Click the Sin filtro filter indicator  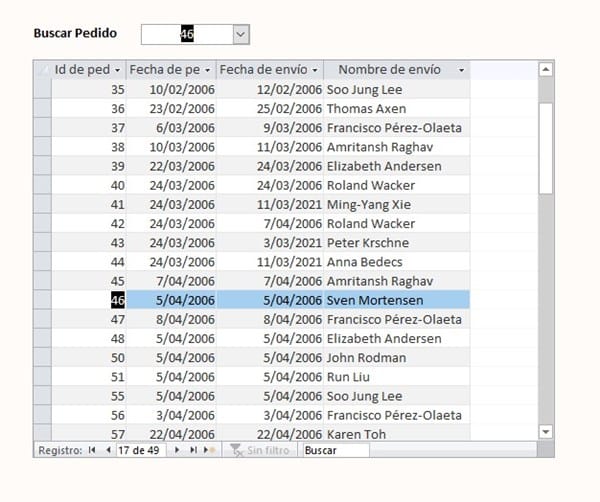pos(257,451)
